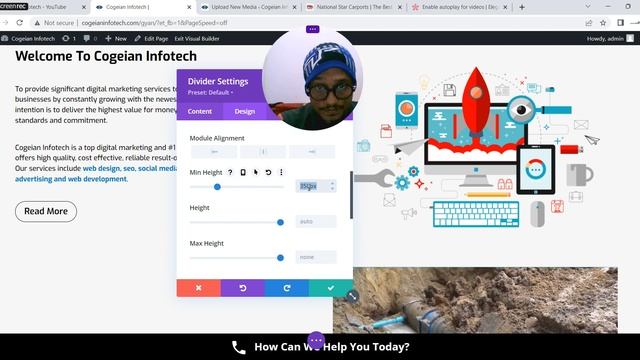Open the Preset: Default dropdown
The height and width of the screenshot is (360, 640).
[211, 93]
